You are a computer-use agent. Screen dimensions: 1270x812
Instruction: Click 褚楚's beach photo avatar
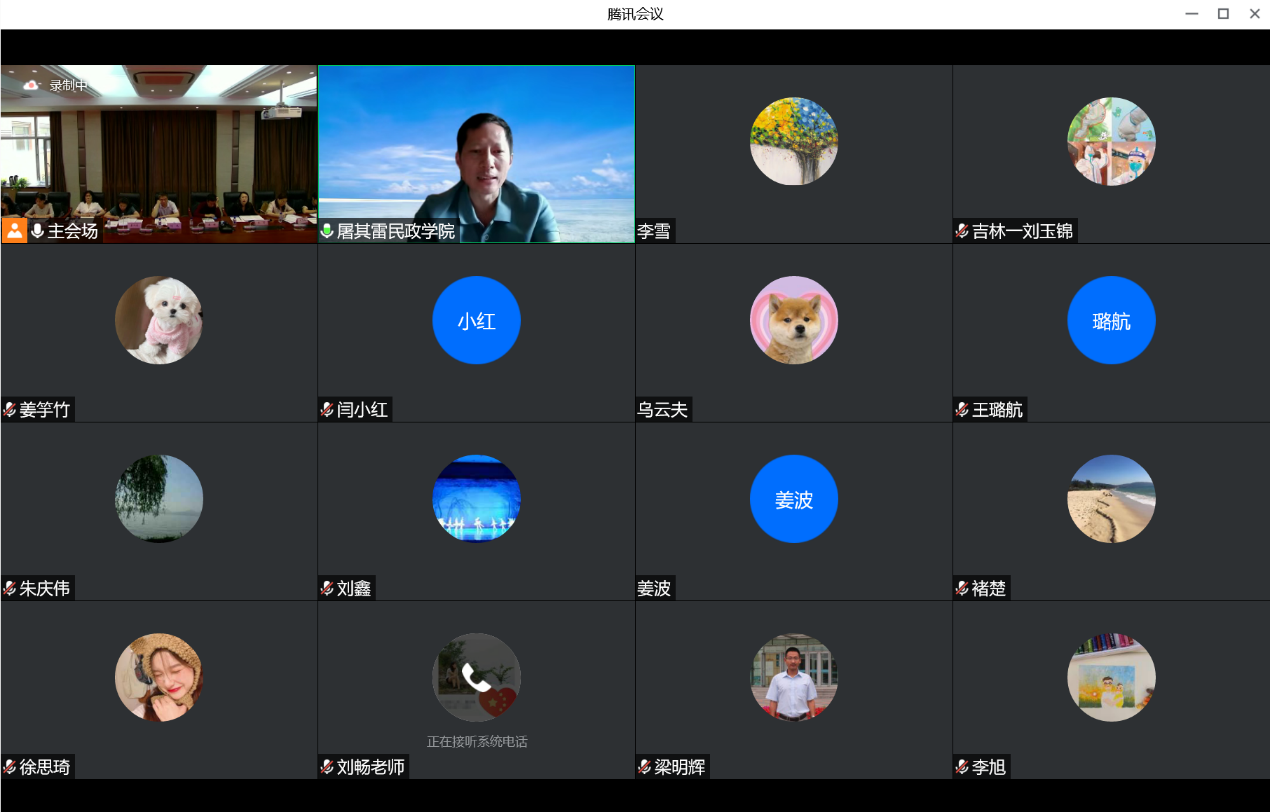pos(1111,499)
